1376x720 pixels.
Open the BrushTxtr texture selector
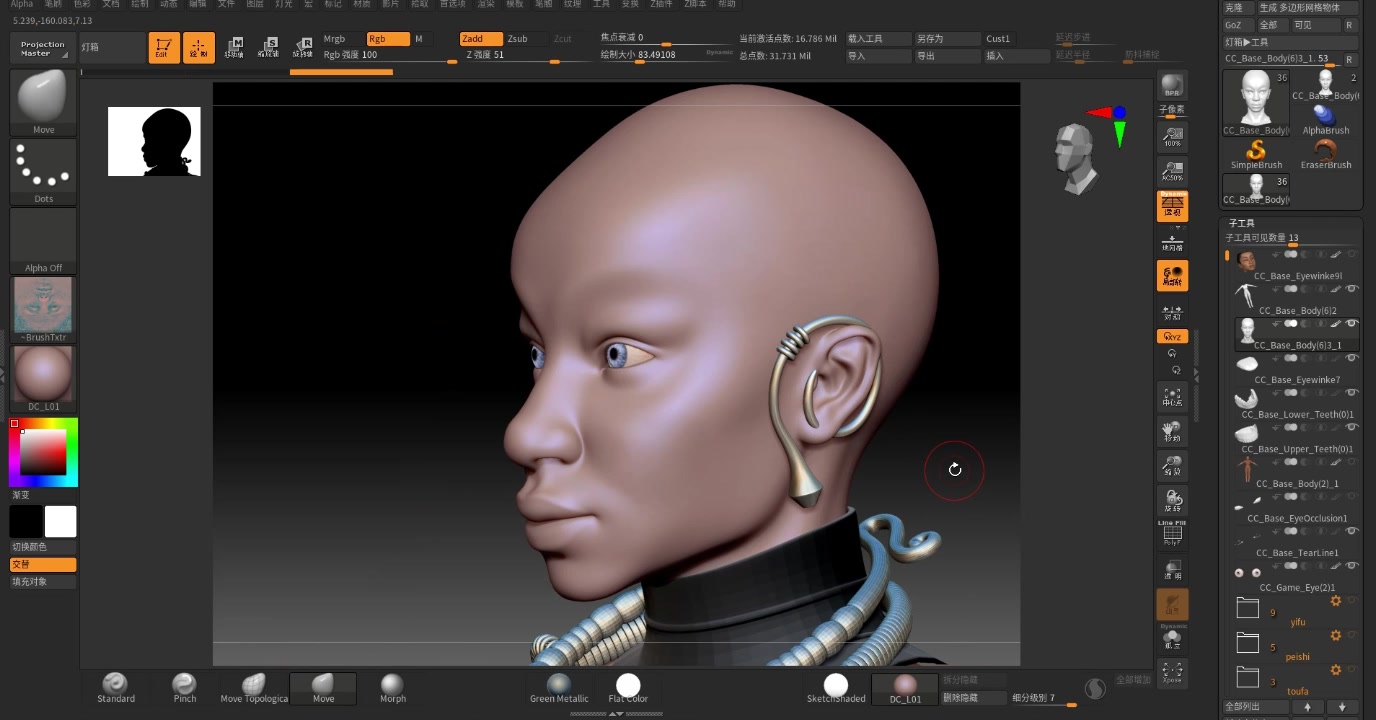[x=43, y=310]
